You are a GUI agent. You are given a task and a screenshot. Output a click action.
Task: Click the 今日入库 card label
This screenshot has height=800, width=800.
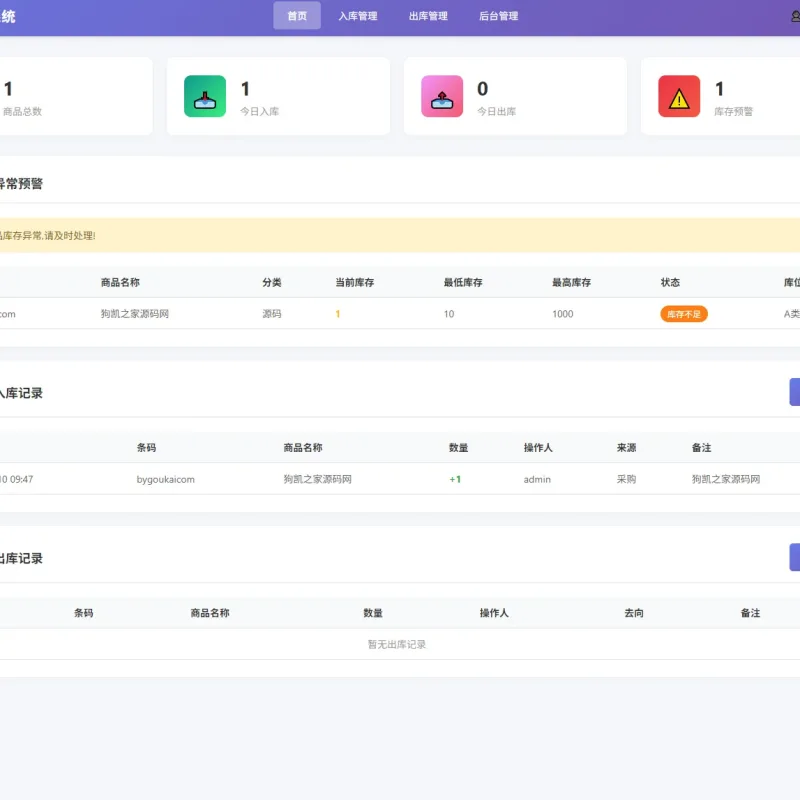pyautogui.click(x=260, y=111)
